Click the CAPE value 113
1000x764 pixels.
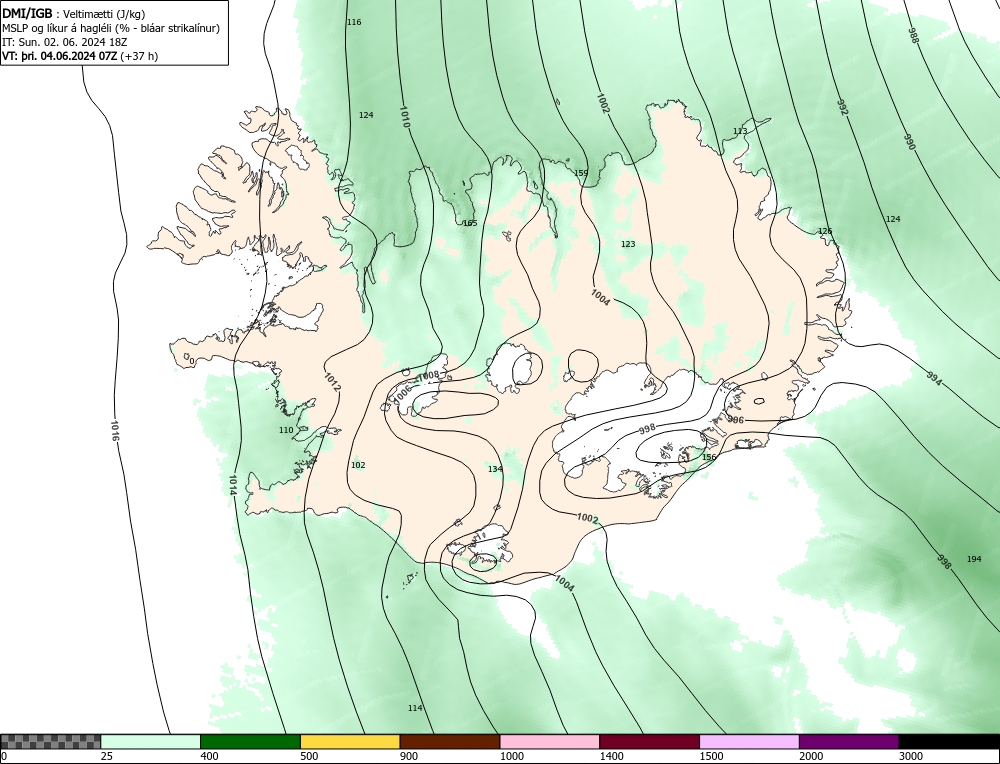(740, 131)
